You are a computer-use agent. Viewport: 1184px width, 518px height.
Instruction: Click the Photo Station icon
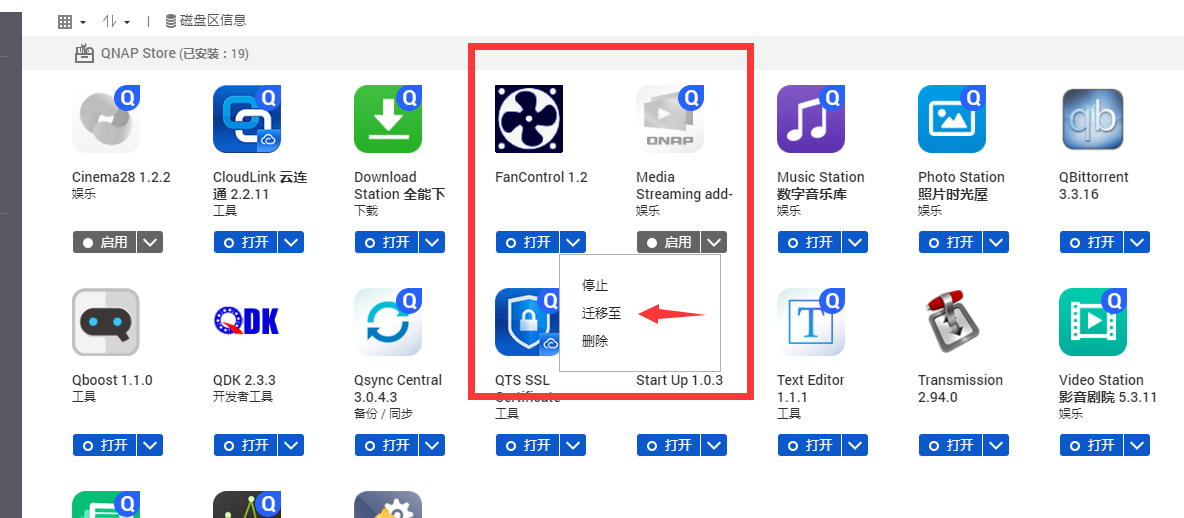pyautogui.click(x=952, y=119)
